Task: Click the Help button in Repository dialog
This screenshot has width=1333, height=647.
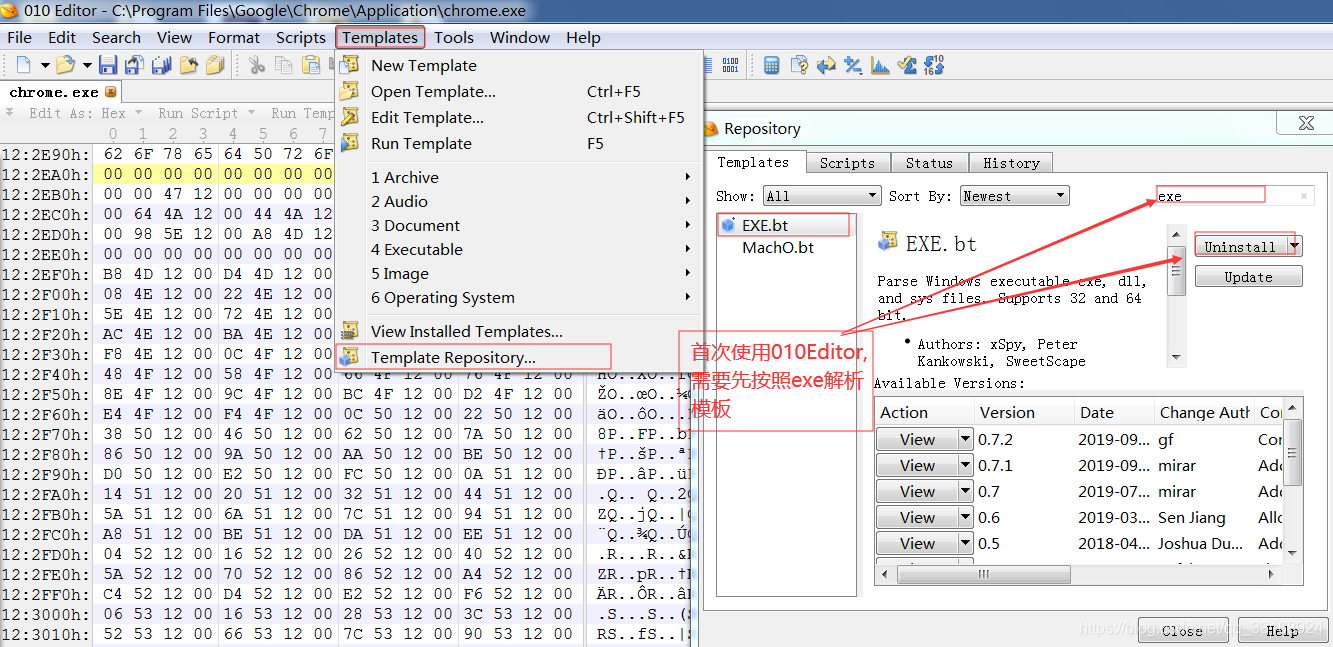Action: (x=1281, y=630)
